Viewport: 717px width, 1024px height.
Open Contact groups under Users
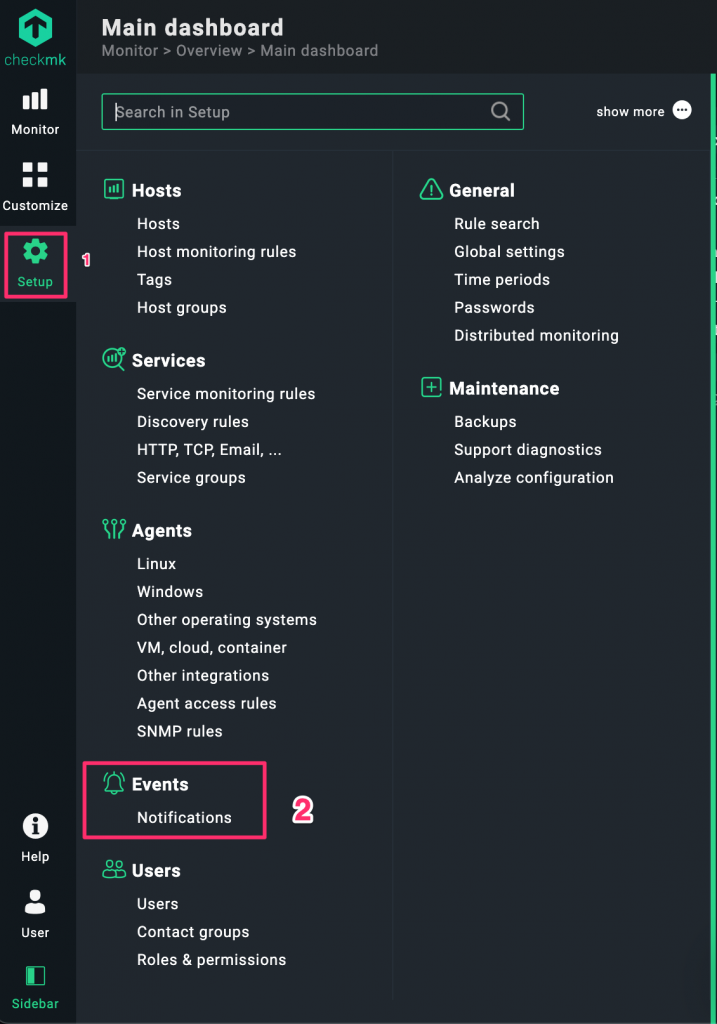pos(193,932)
